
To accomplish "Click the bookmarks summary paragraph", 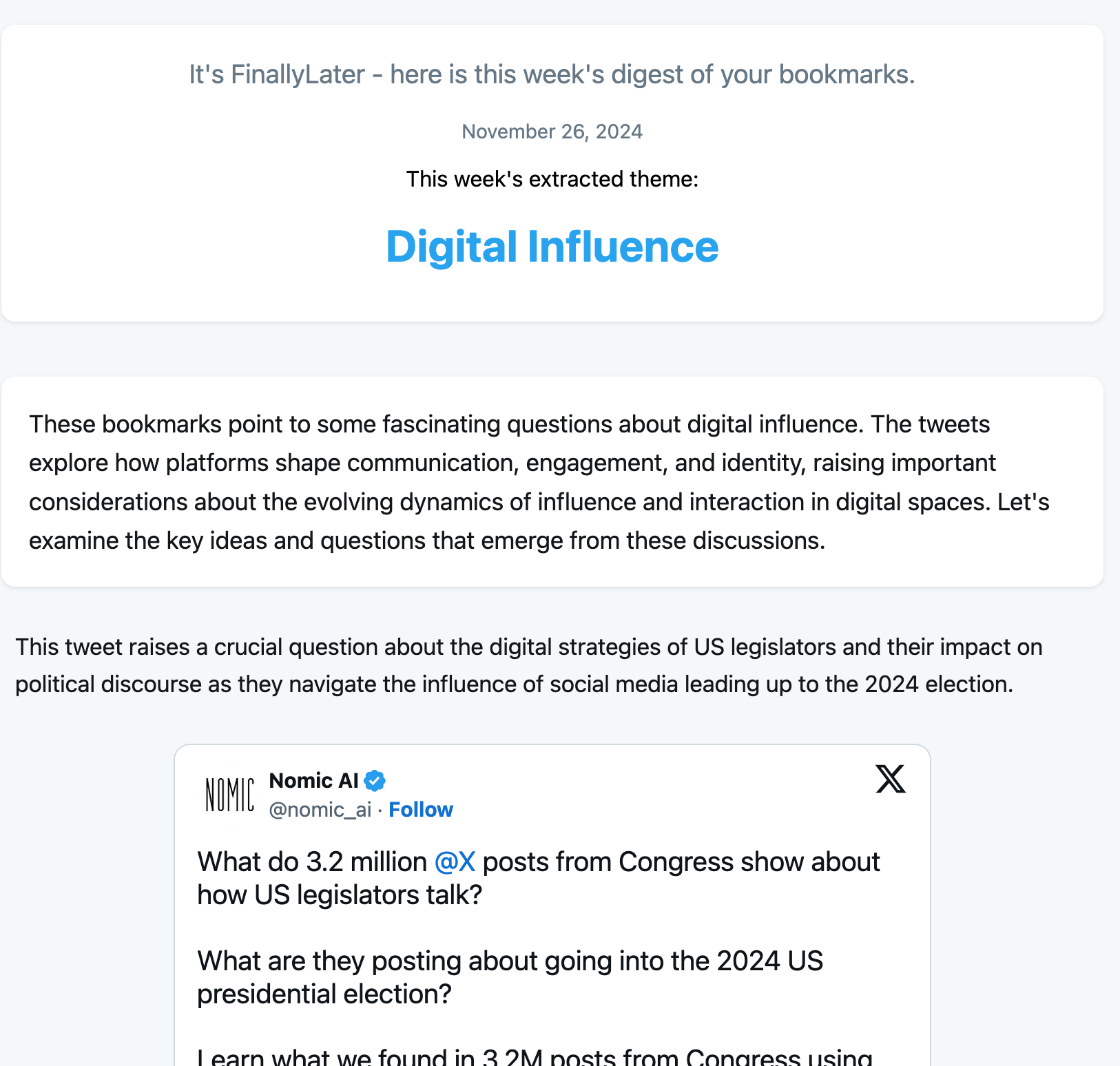I will (x=539, y=482).
